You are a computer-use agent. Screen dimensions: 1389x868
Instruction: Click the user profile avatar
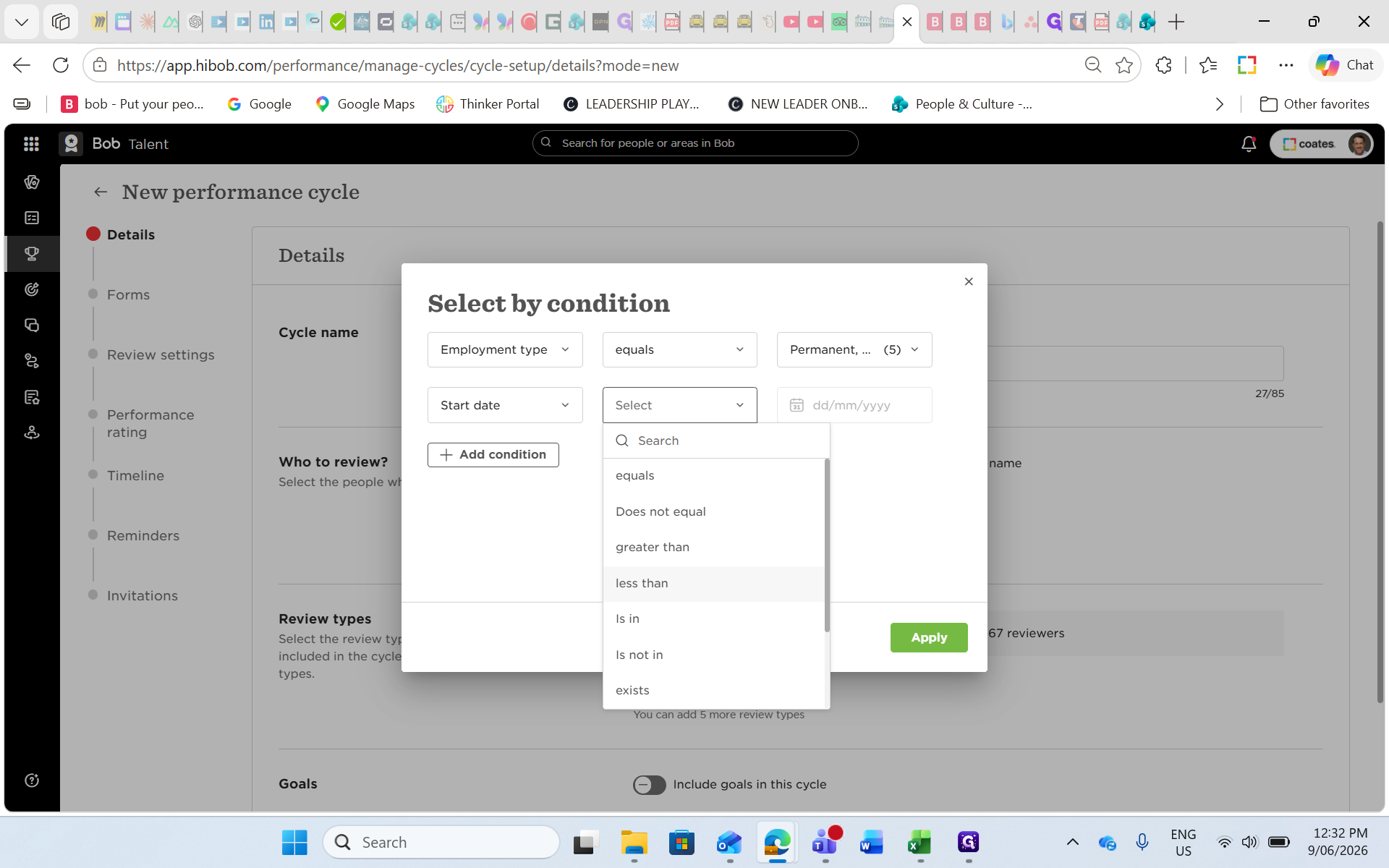point(1359,144)
